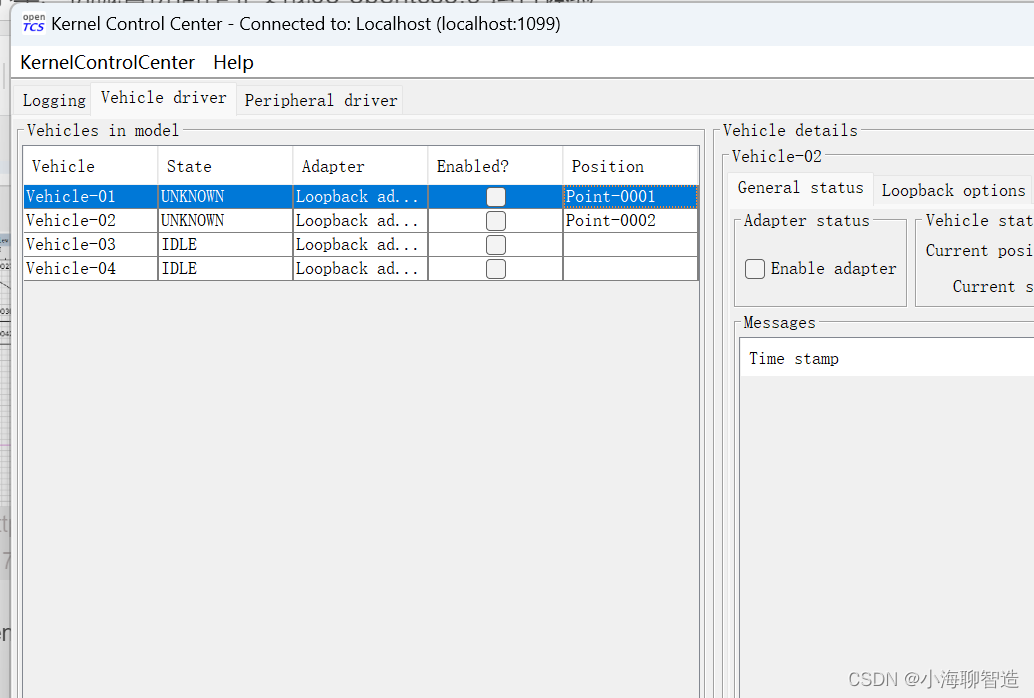Click the Vehicle column header

(x=90, y=166)
